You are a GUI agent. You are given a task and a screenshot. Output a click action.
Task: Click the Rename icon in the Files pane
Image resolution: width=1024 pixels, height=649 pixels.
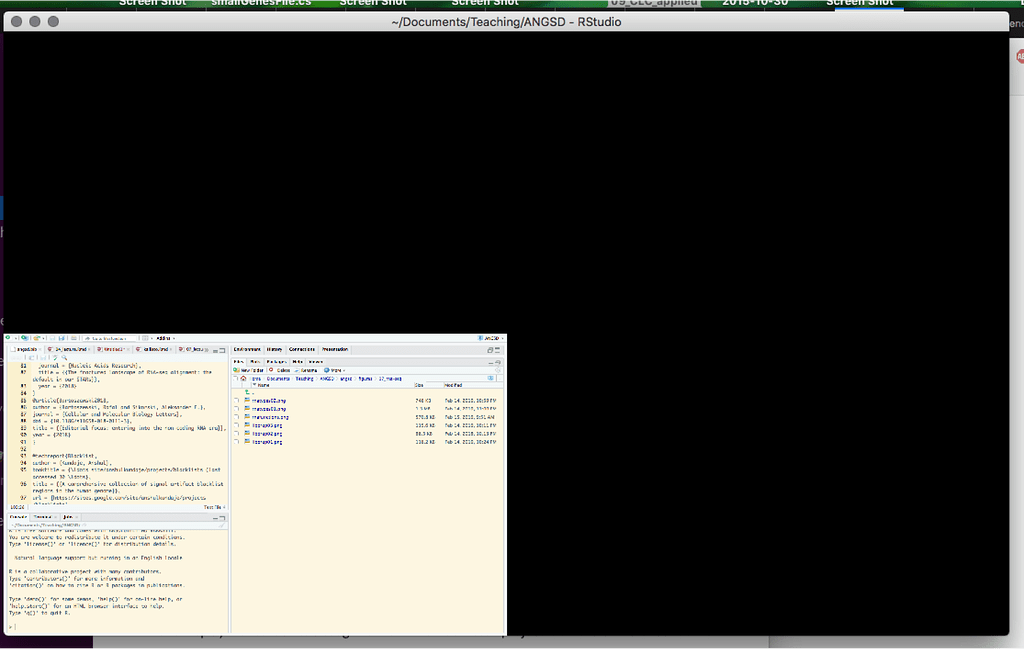[x=305, y=371]
